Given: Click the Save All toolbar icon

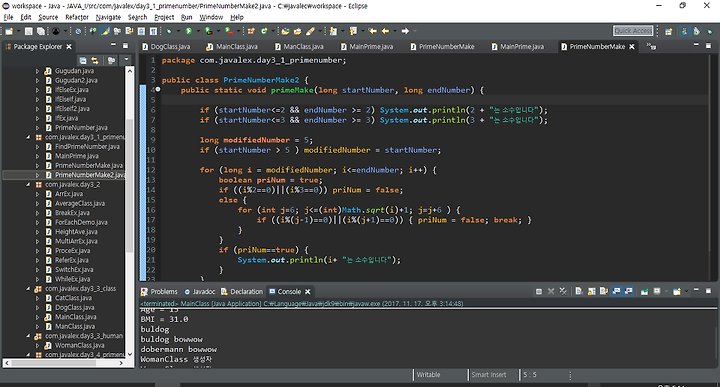Looking at the screenshot, I should pos(40,31).
